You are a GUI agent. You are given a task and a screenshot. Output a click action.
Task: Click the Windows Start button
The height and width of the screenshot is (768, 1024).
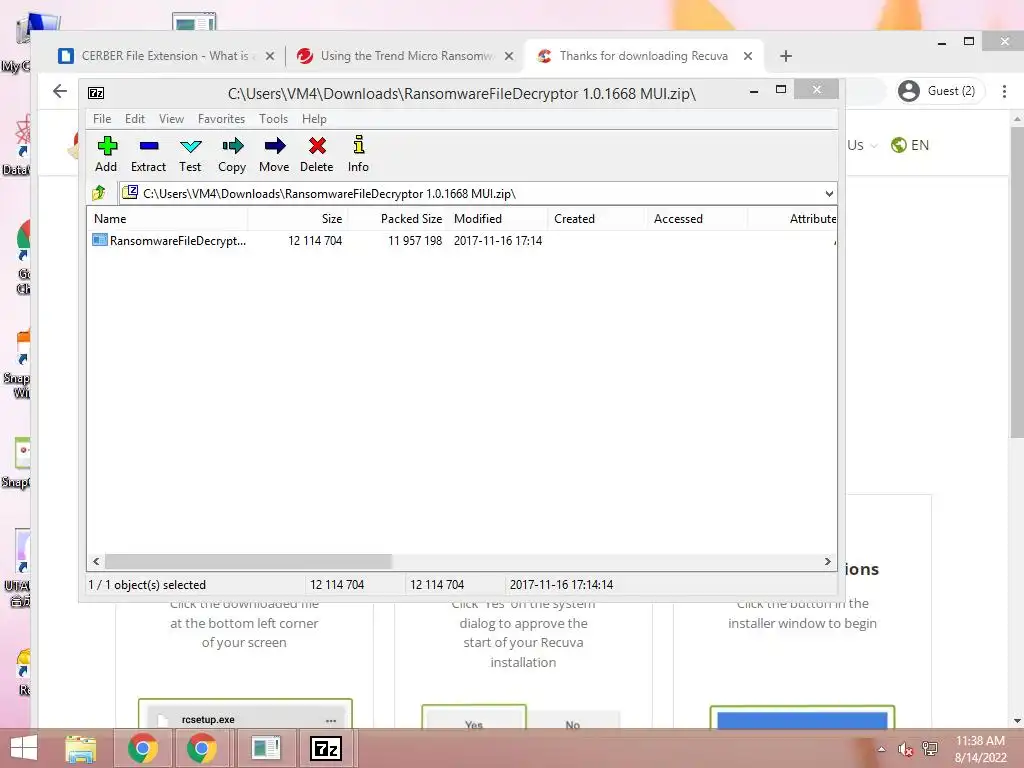click(24, 748)
